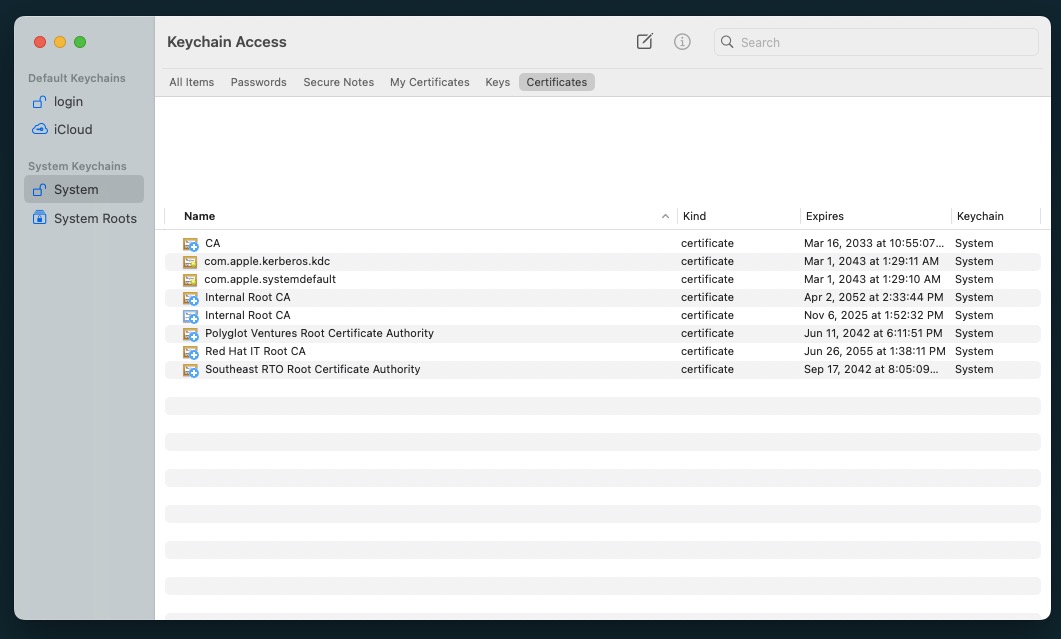This screenshot has height=639, width=1061.
Task: Select the Southeast RTO Root Certificate Authority entry
Action: tap(312, 369)
